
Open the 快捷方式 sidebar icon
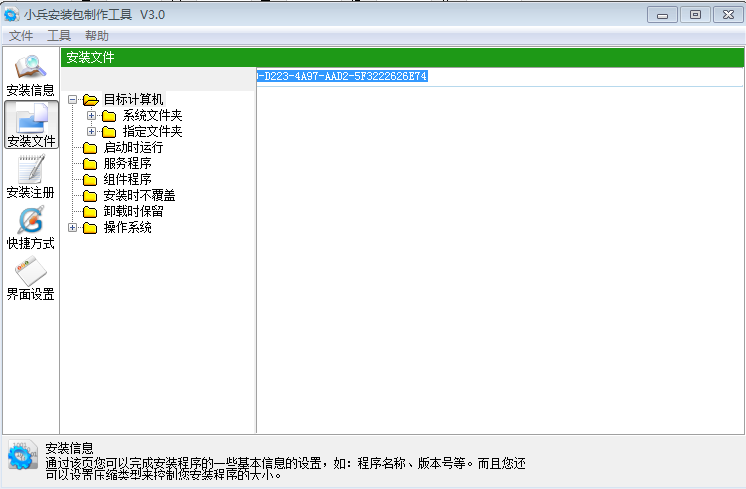30,227
